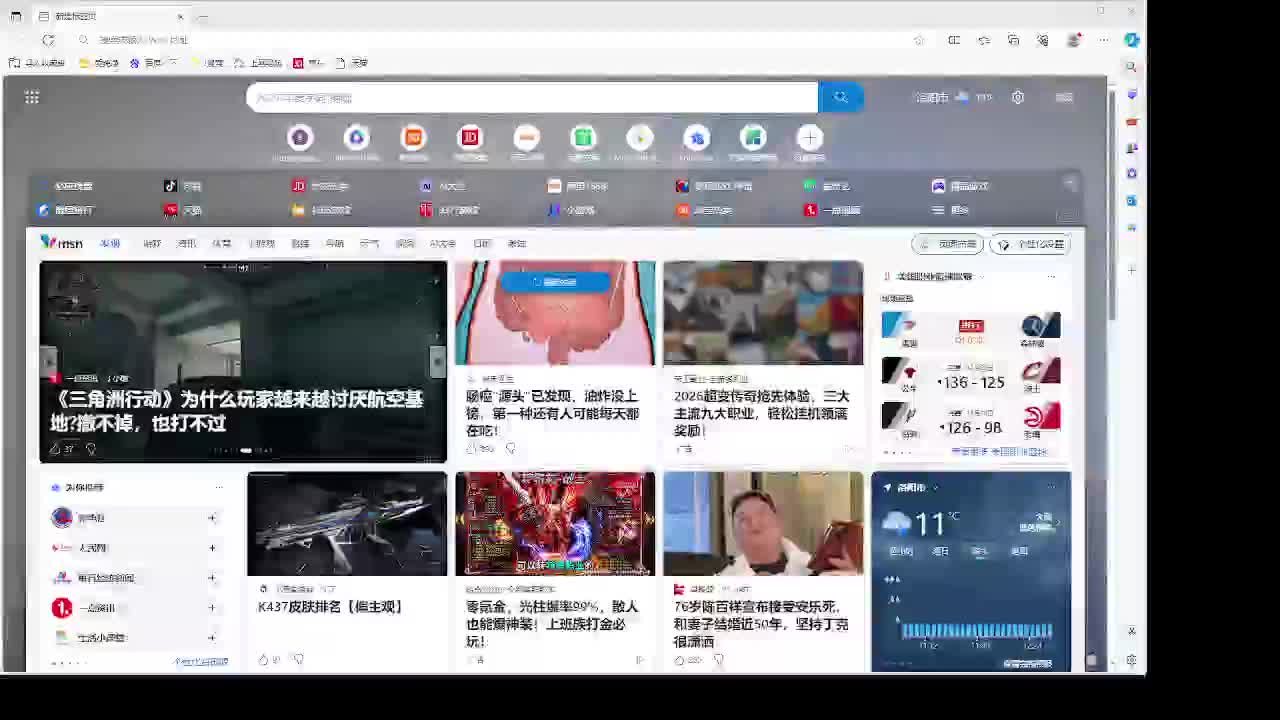1280x720 pixels.
Task: Like the K437 skin ranking article
Action: click(x=264, y=659)
